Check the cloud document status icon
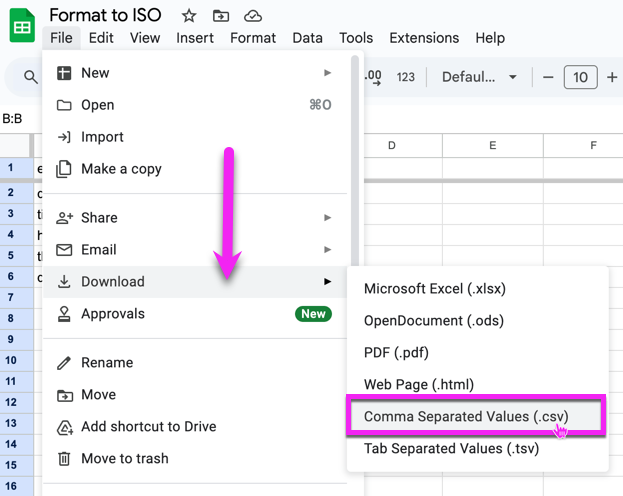Screen dimensions: 623x496 coord(253,16)
